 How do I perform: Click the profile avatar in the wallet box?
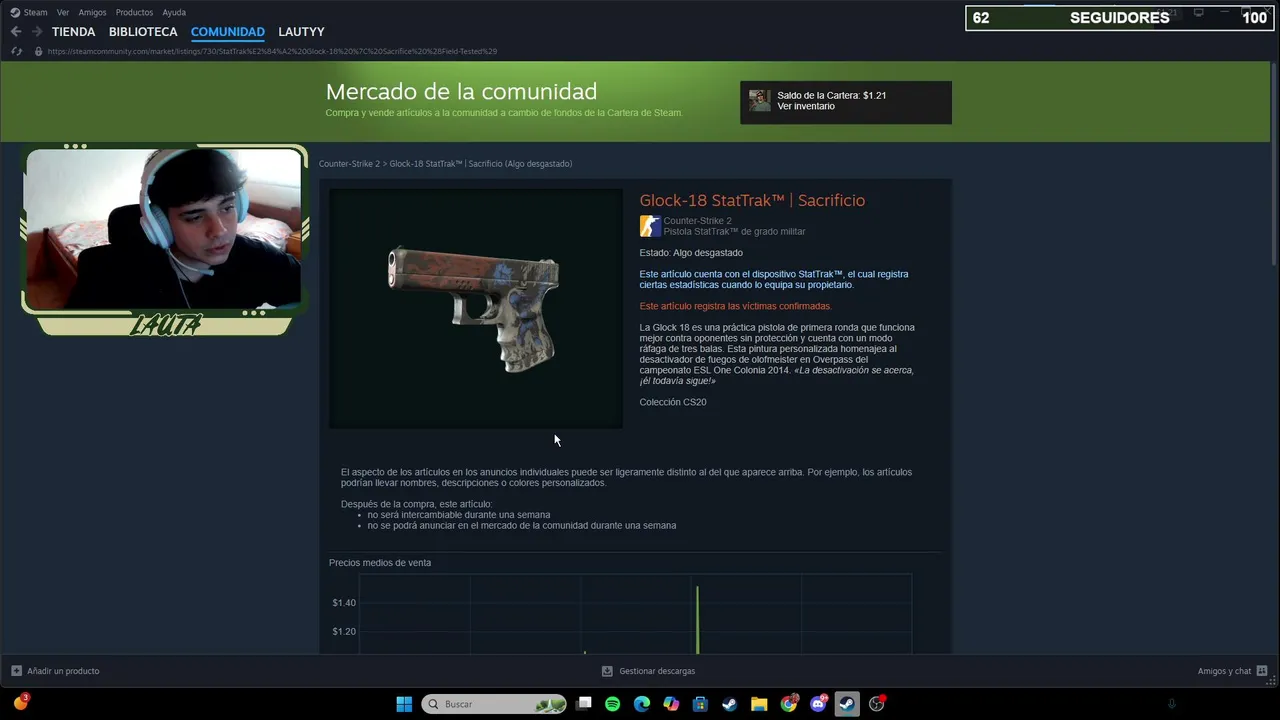coord(760,100)
